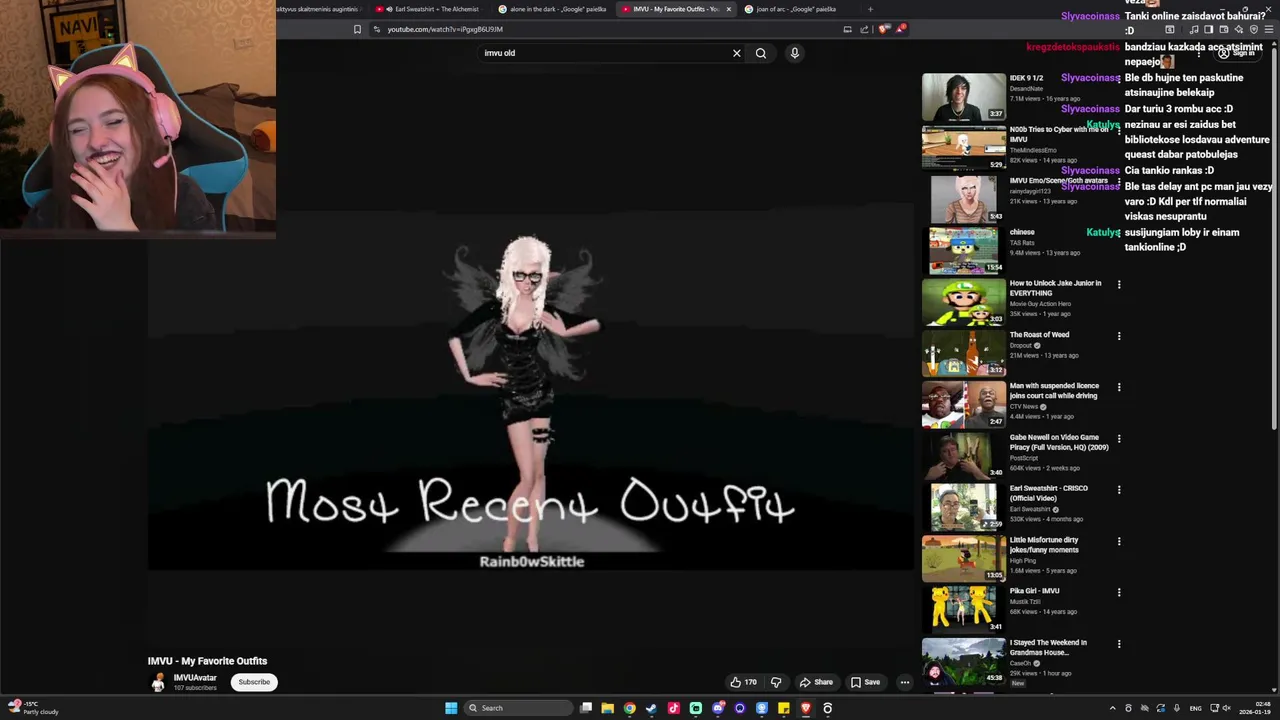Open File Explorer from taskbar

[x=607, y=708]
